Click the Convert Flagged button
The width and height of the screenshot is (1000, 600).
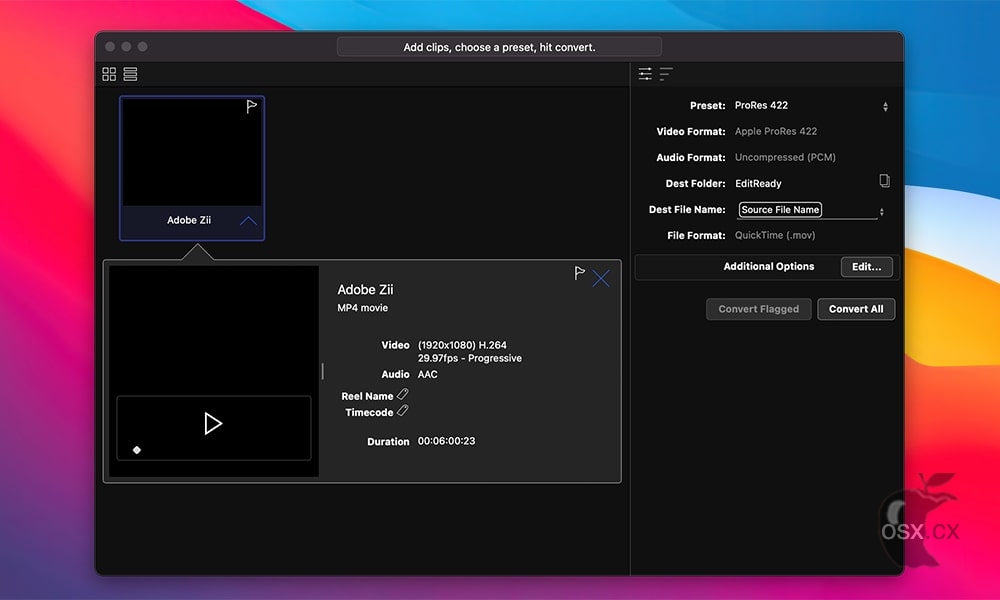pos(758,309)
